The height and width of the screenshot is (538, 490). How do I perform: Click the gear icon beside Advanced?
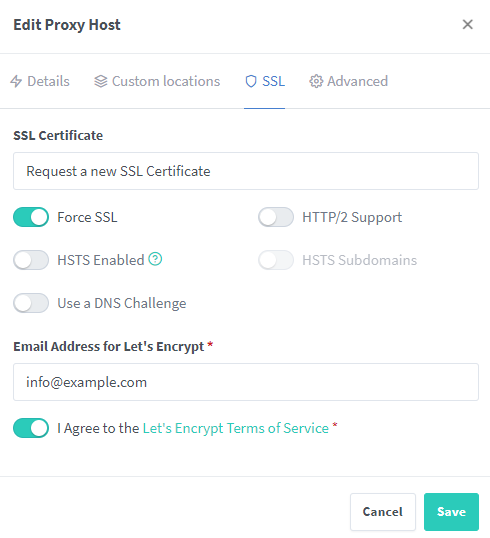click(316, 81)
